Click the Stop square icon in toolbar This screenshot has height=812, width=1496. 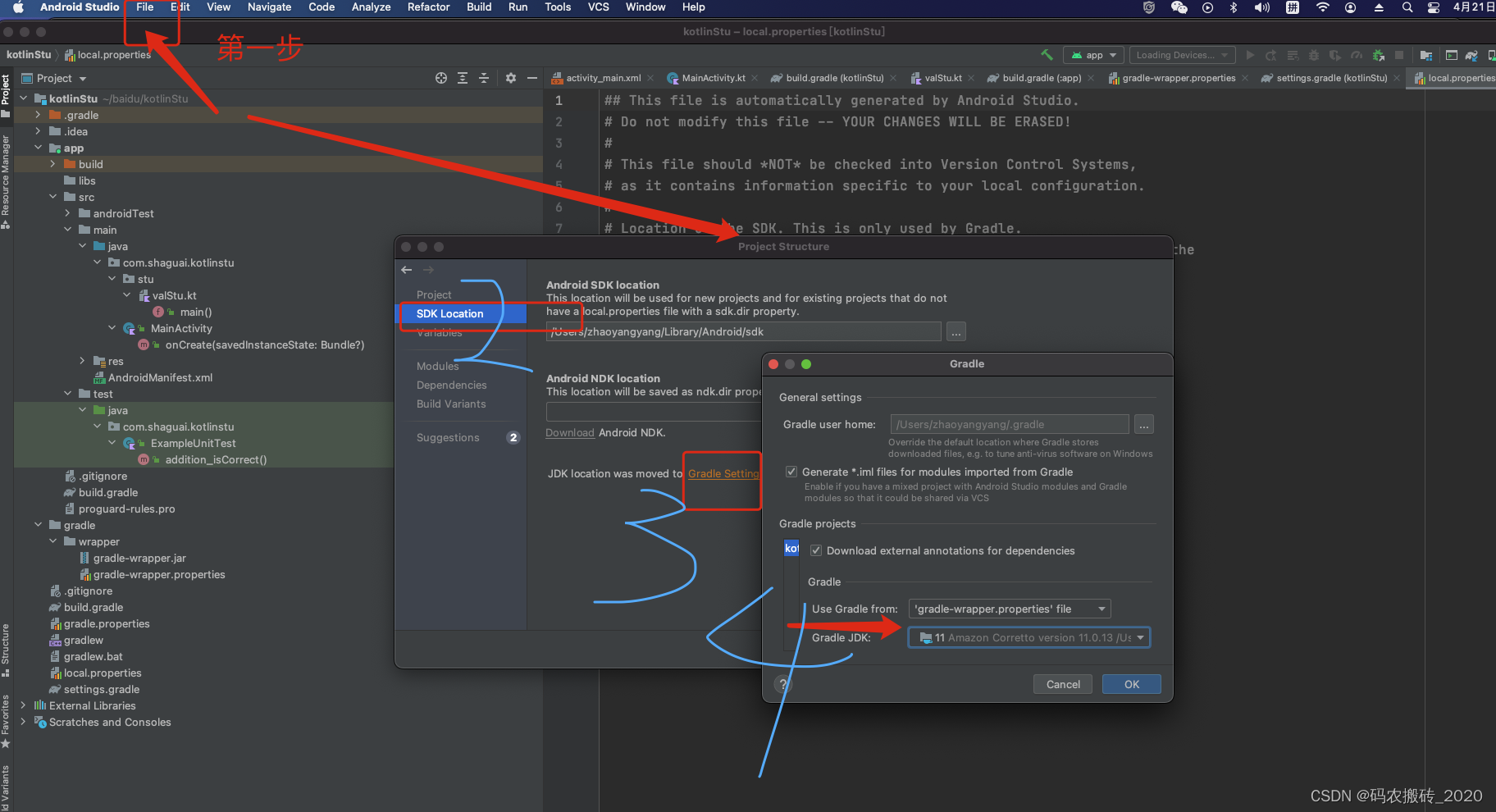pyautogui.click(x=1399, y=55)
